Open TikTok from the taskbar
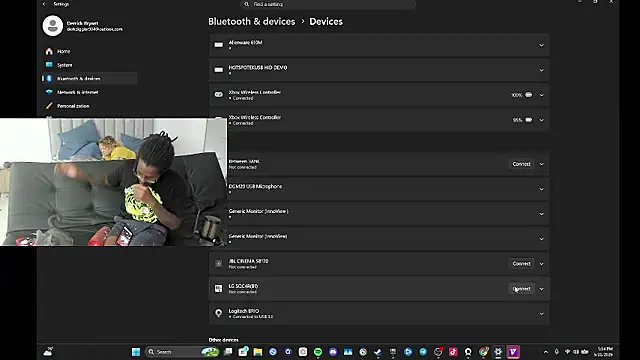Viewport: 640px width, 360px height. click(x=453, y=352)
